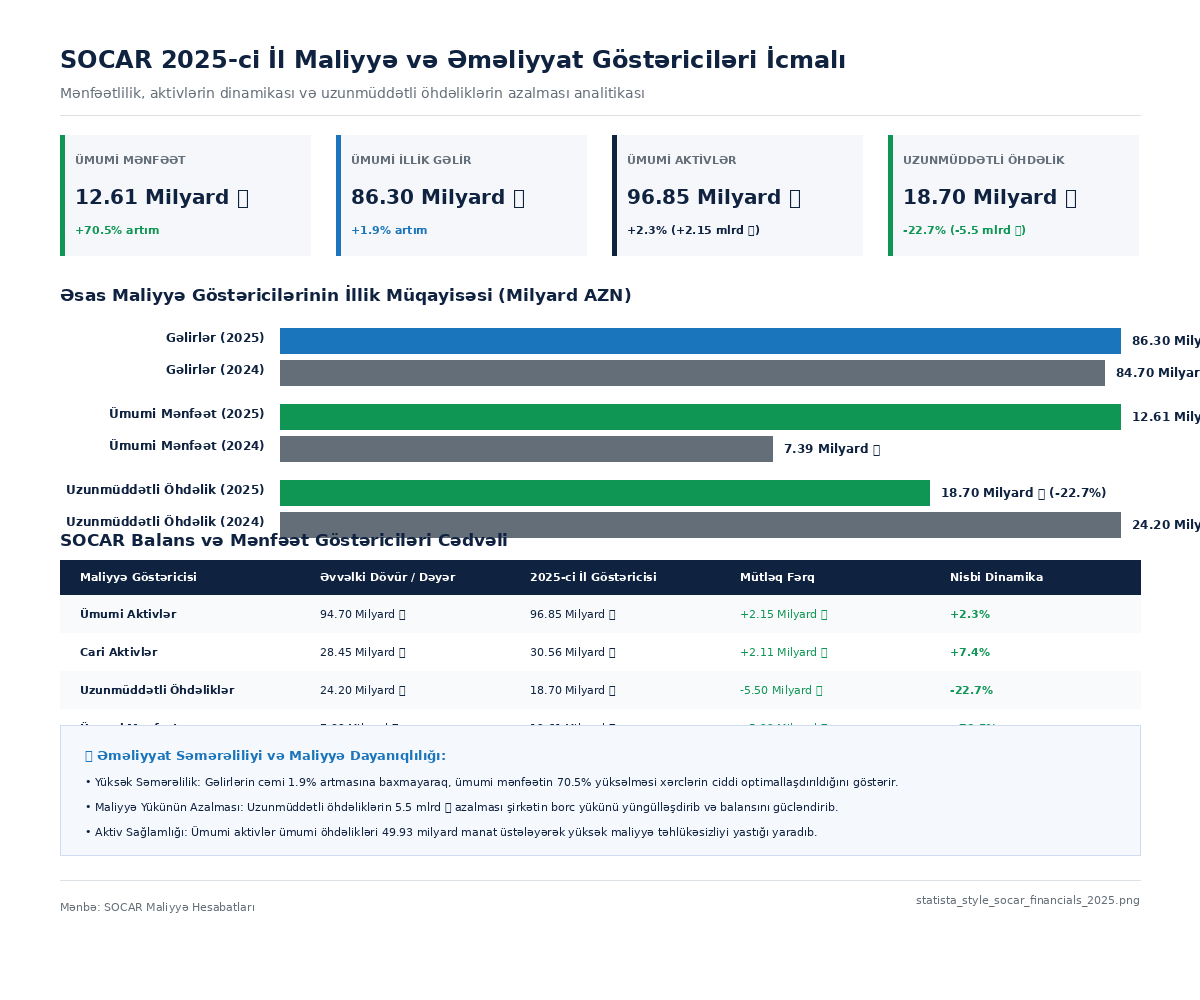Click the "30.56 Milyard" table cell

click(573, 653)
